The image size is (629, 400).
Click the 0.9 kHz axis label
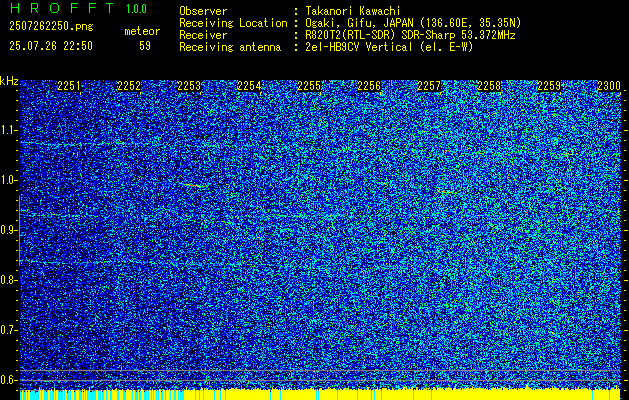tap(8, 230)
